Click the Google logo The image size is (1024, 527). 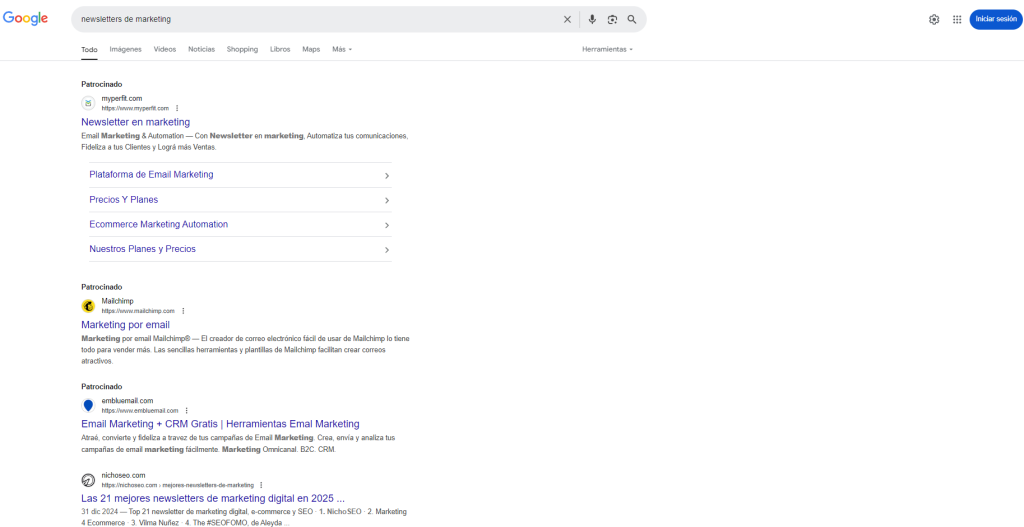pos(26,18)
